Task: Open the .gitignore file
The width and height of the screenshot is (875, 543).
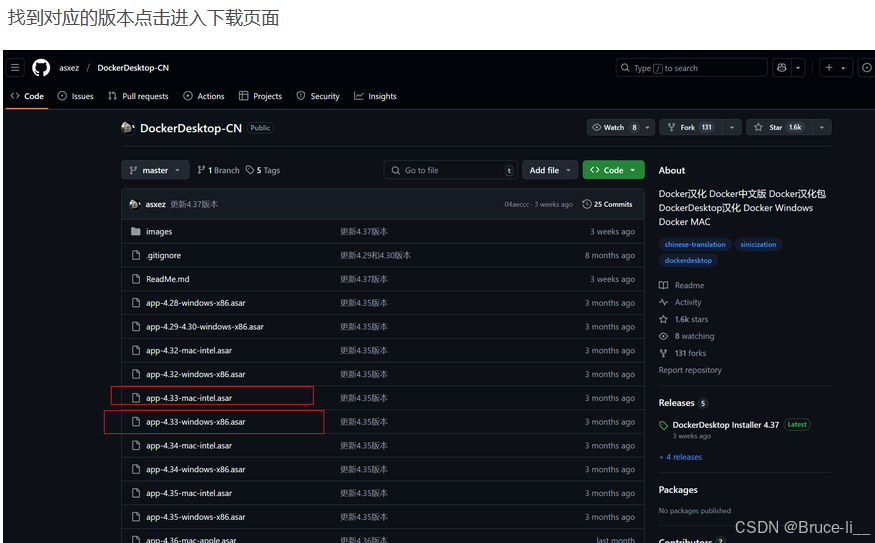Action: click(164, 256)
